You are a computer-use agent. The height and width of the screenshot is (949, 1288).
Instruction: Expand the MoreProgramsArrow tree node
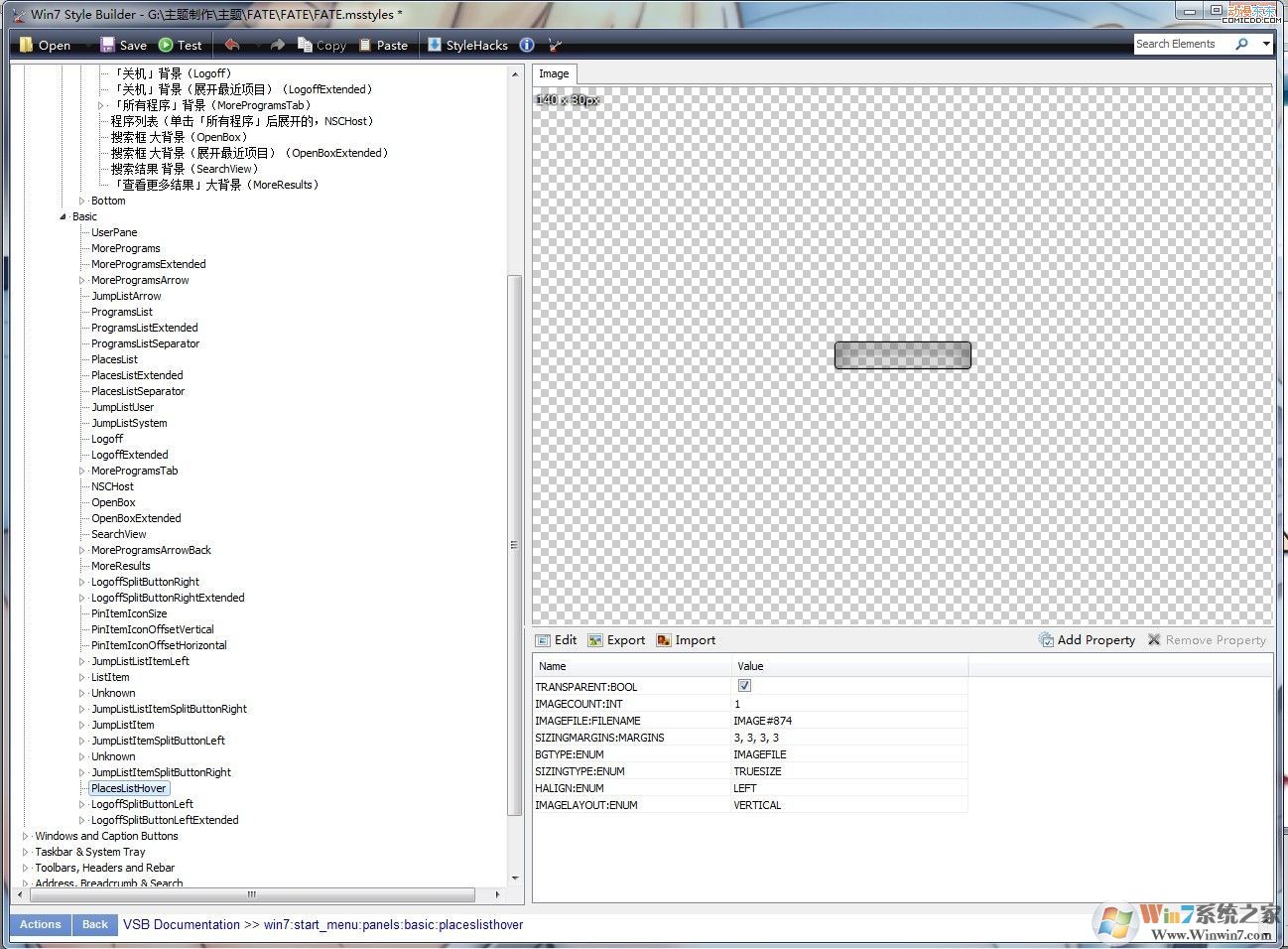pos(82,280)
